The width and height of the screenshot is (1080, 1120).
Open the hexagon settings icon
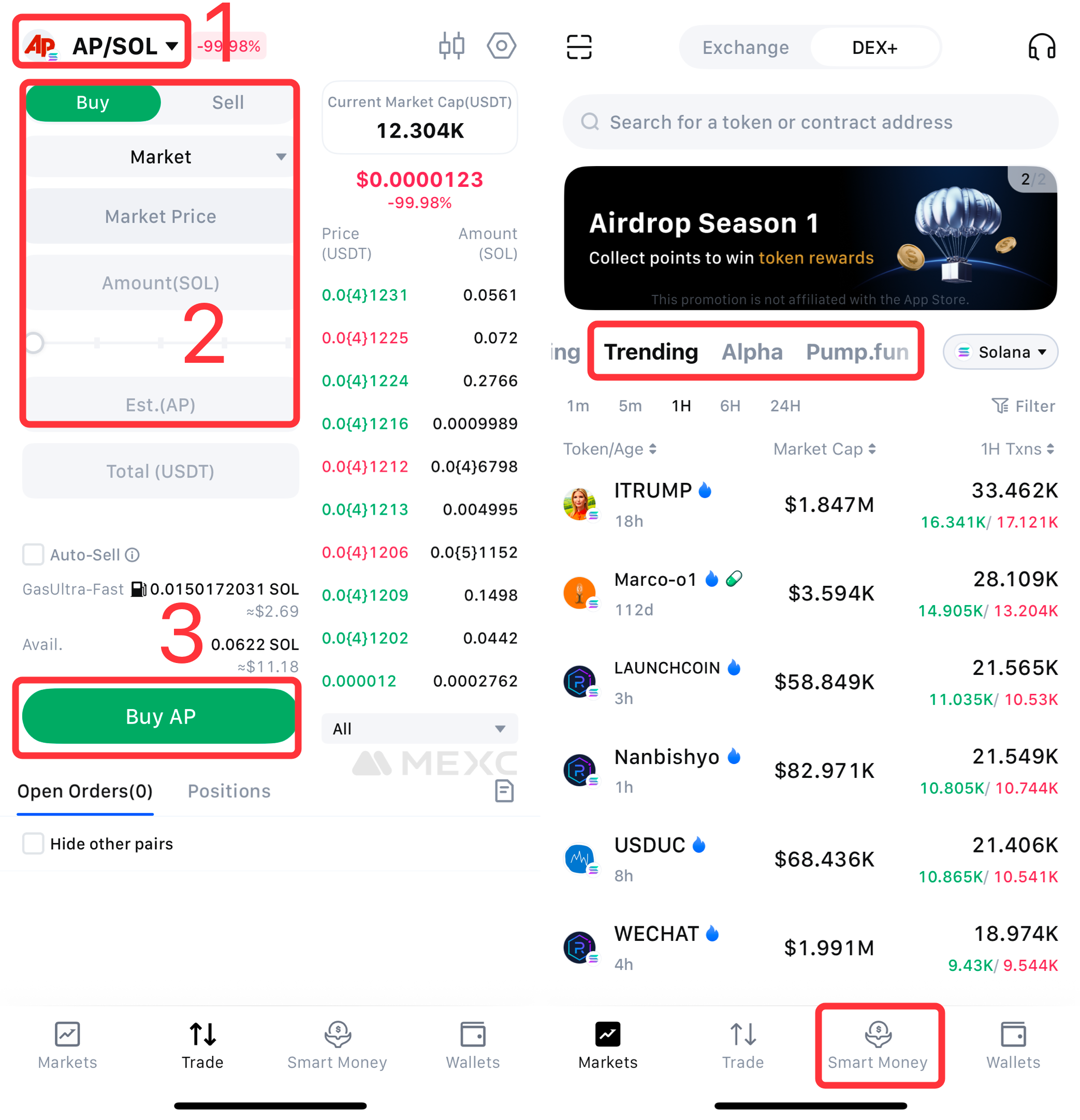(501, 46)
